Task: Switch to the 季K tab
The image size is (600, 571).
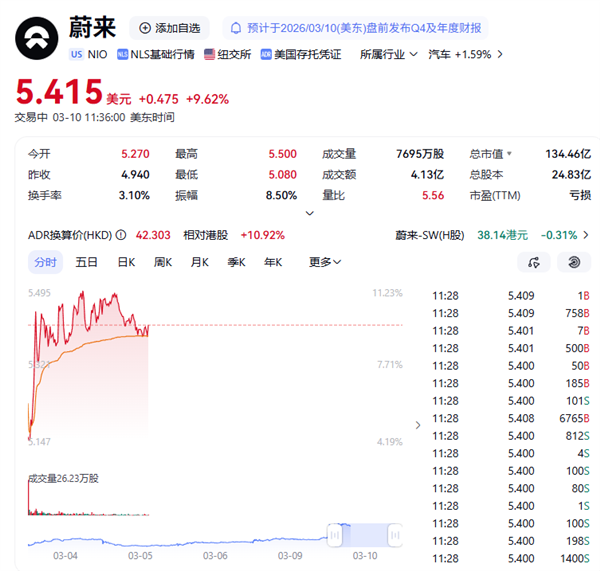Action: click(x=236, y=262)
